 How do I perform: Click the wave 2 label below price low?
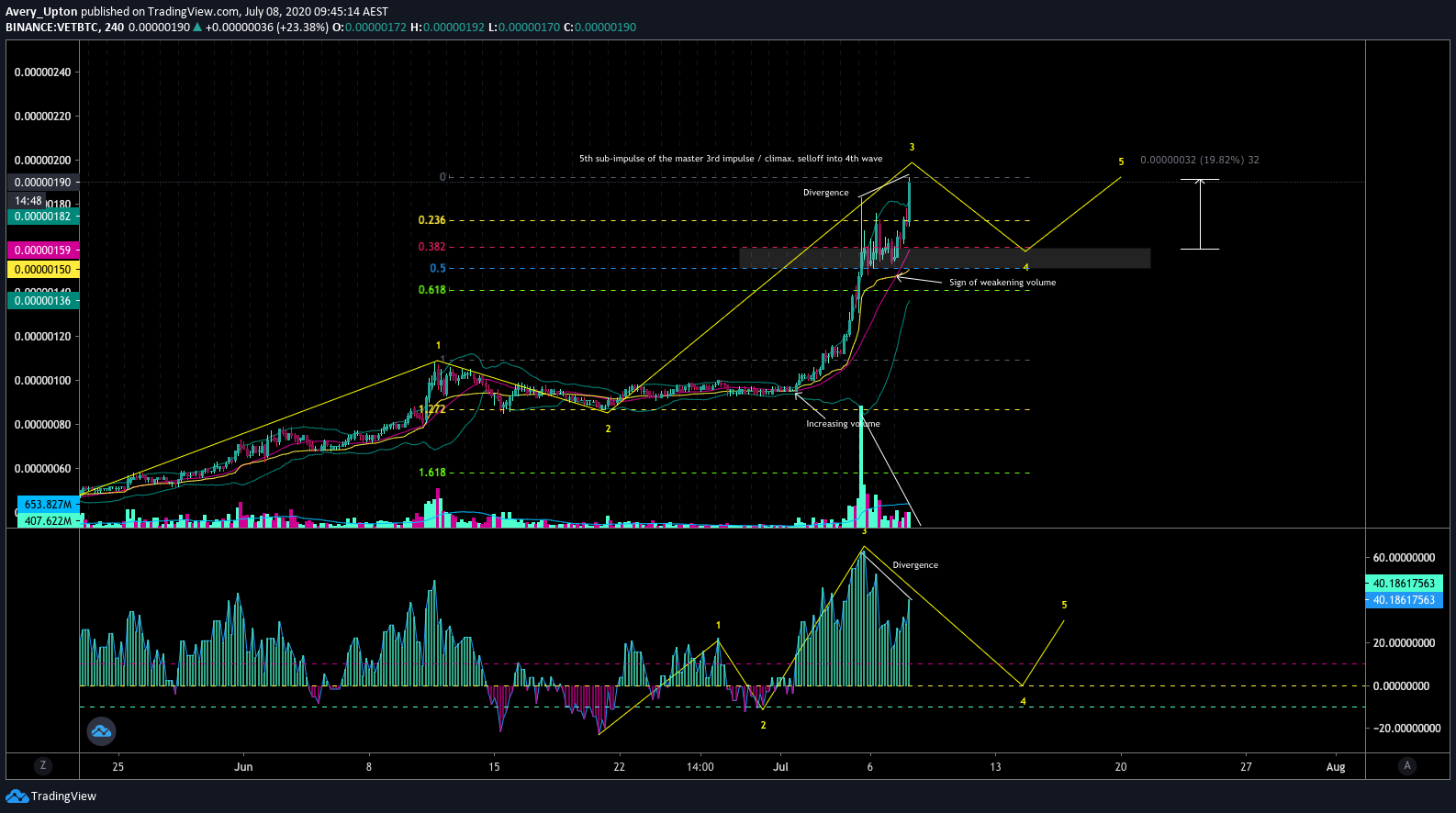(x=608, y=429)
